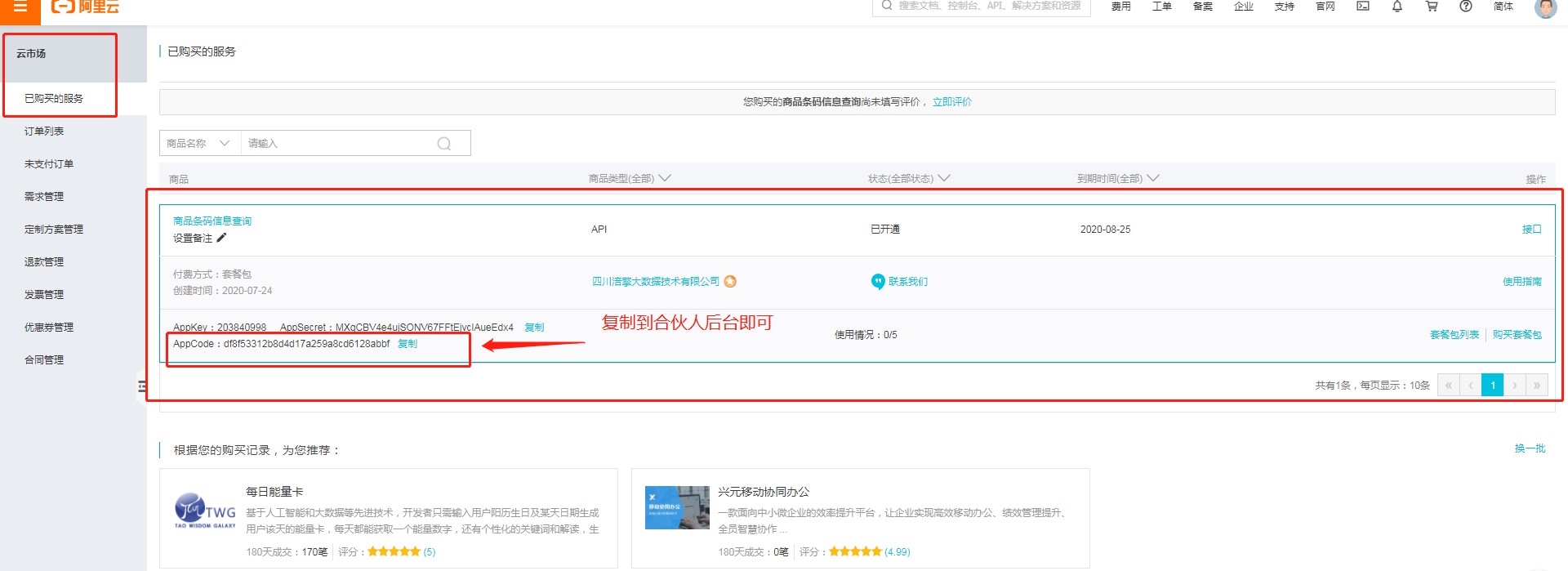Go to next page arrow

point(1515,386)
